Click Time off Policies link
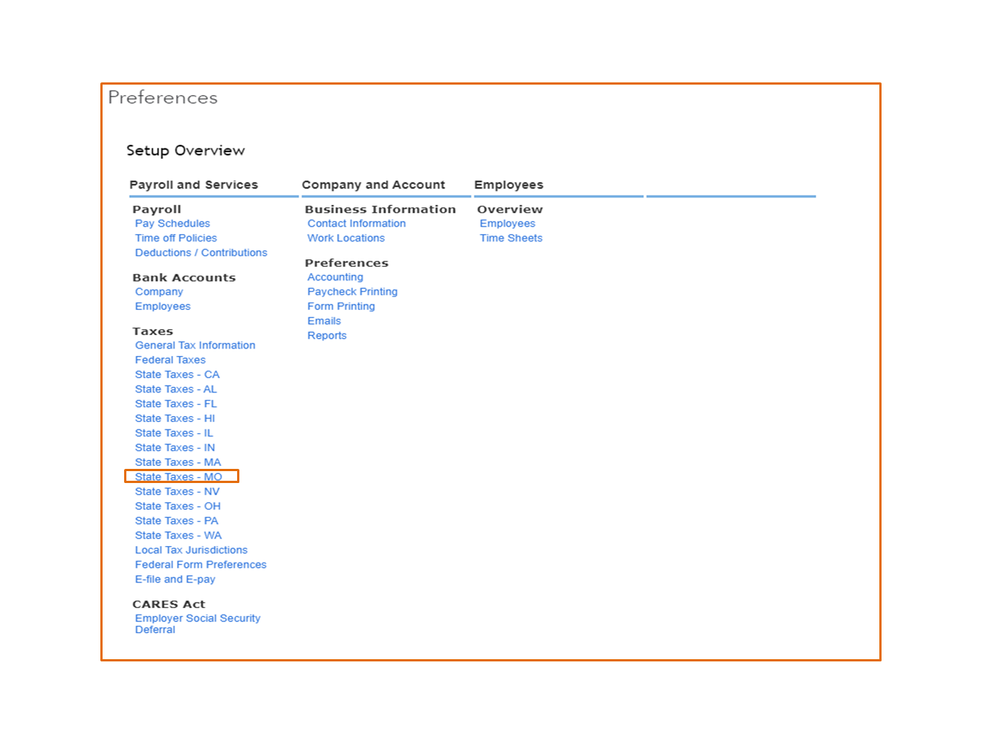 (176, 238)
